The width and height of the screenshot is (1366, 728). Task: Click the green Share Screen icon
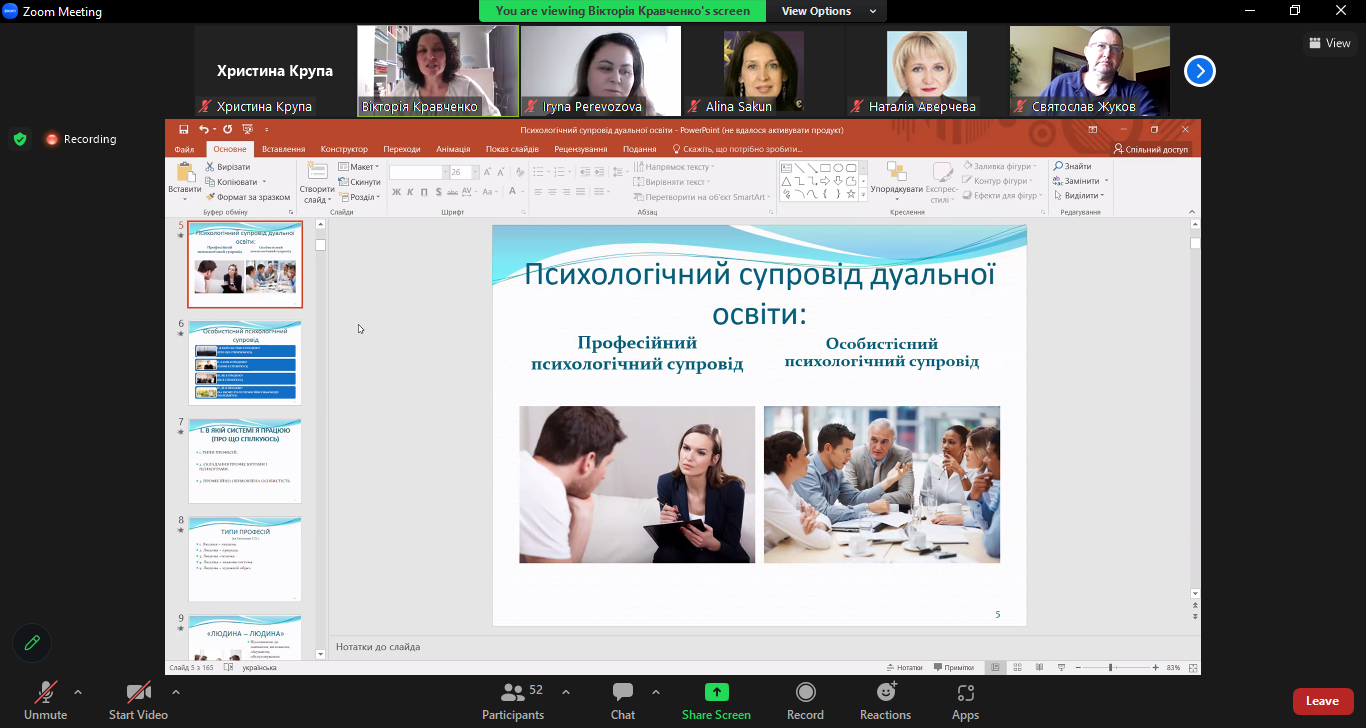716,692
